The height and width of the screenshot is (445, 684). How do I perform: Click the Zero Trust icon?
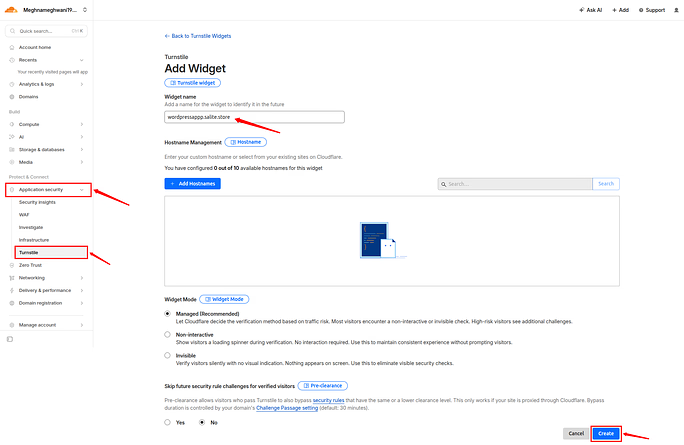(12, 265)
